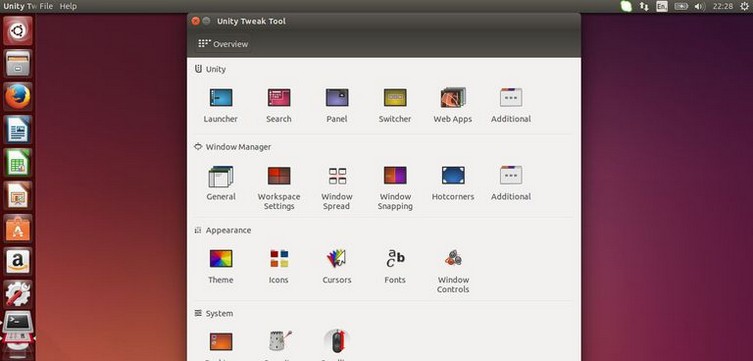Open the Help menu
Image resolution: width=753 pixels, height=361 pixels.
coord(68,6)
